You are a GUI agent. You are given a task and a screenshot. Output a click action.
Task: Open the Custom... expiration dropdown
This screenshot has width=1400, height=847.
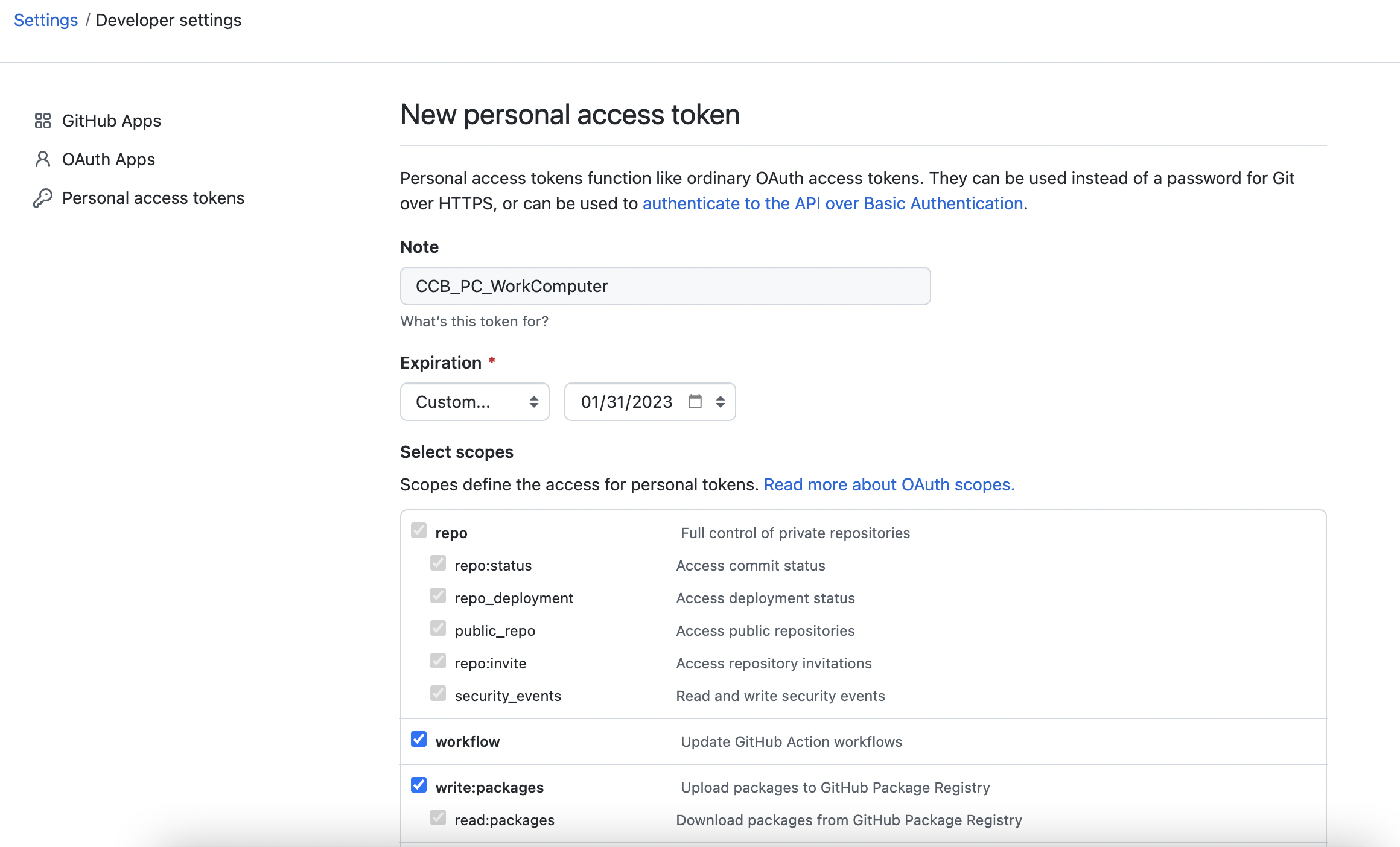(475, 402)
